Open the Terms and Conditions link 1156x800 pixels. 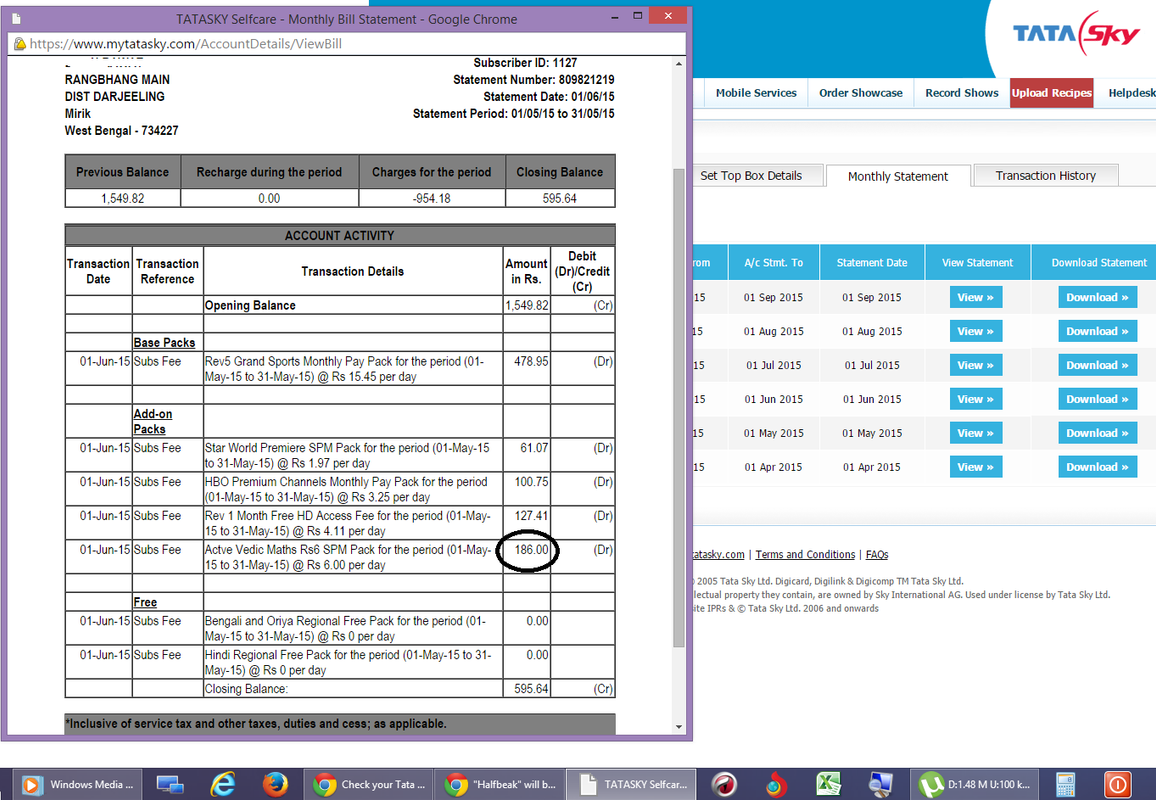click(x=805, y=554)
